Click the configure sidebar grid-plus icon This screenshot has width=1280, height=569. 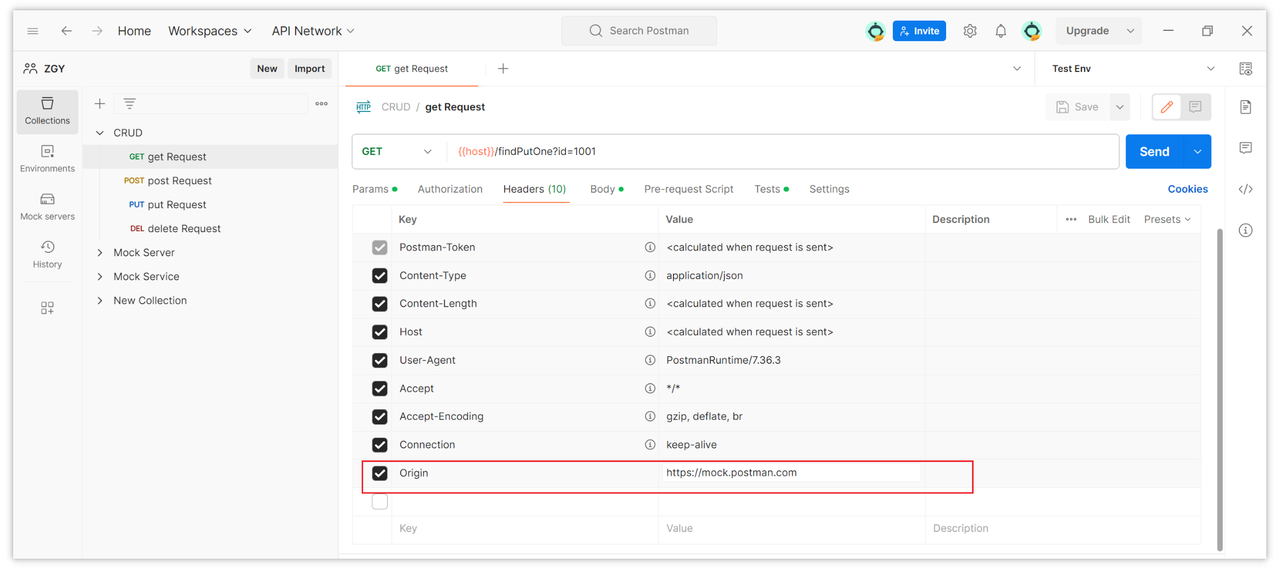click(47, 308)
